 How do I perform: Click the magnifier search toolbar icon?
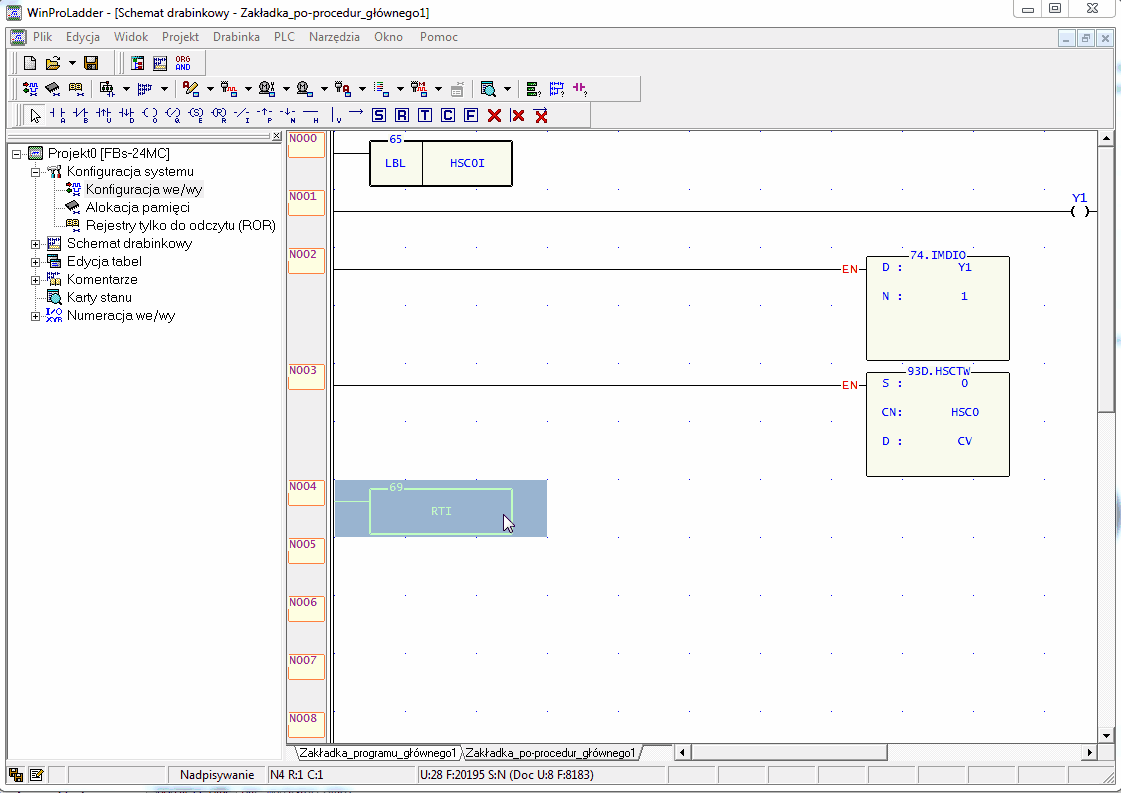pyautogui.click(x=488, y=89)
